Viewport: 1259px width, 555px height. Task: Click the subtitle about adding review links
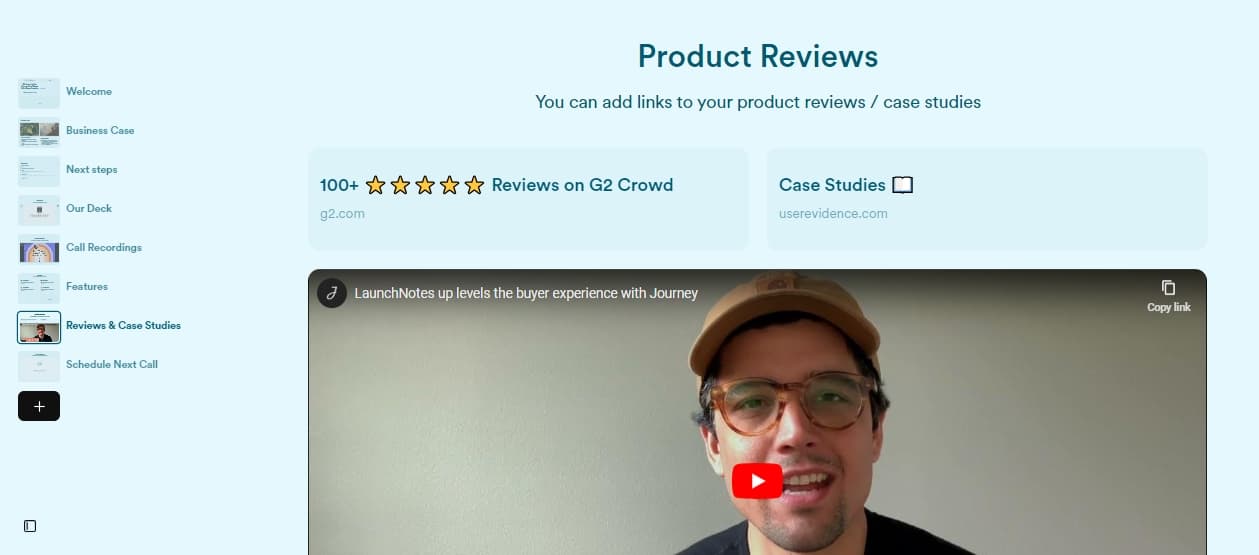(758, 102)
